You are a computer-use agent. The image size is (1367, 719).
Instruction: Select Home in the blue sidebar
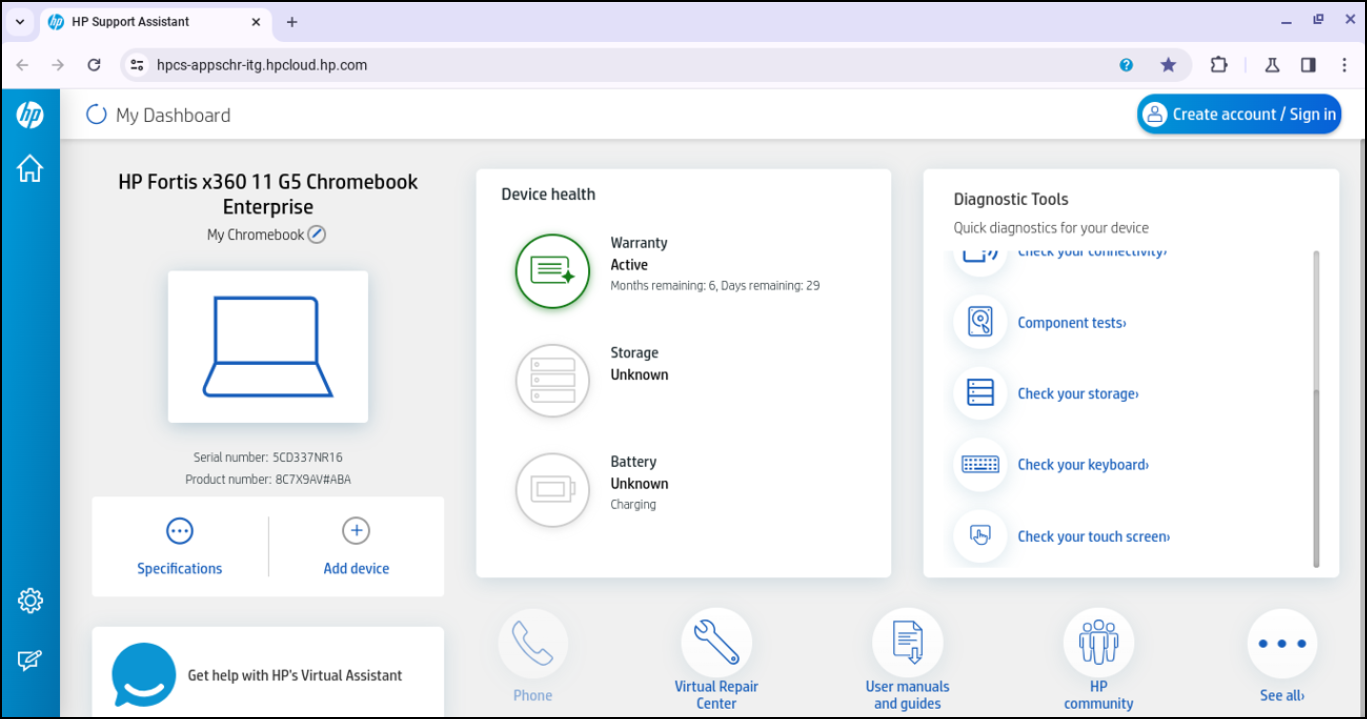[x=30, y=169]
